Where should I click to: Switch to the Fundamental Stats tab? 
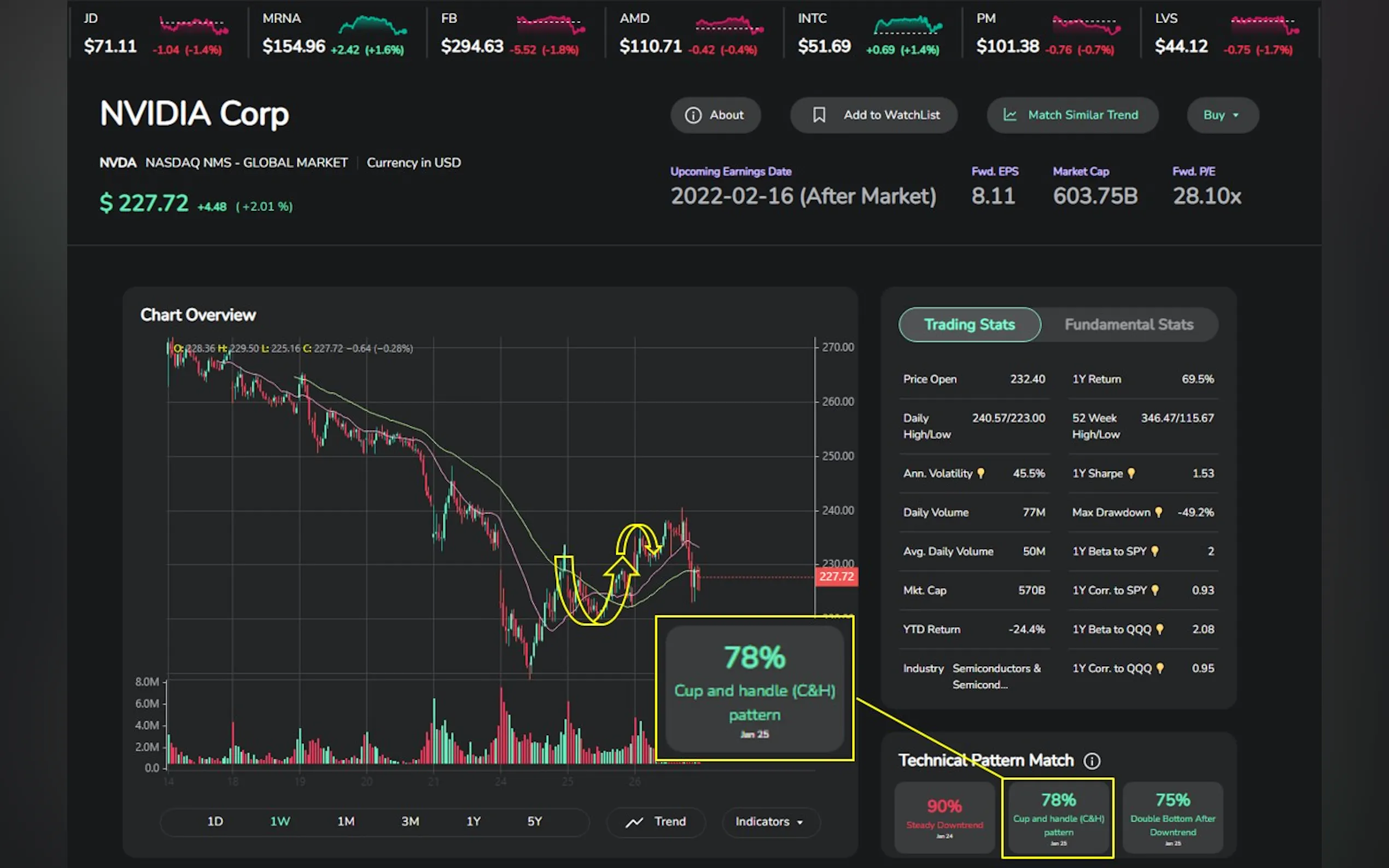tap(1128, 325)
